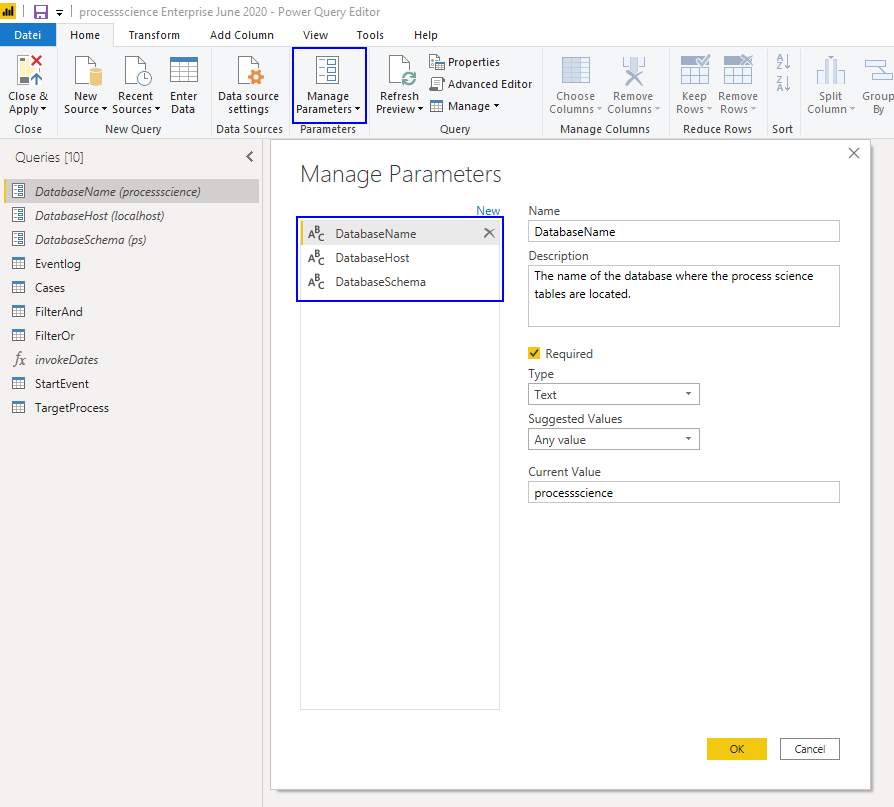The width and height of the screenshot is (894, 807).
Task: Open the Suggested Values dropdown
Action: point(613,439)
